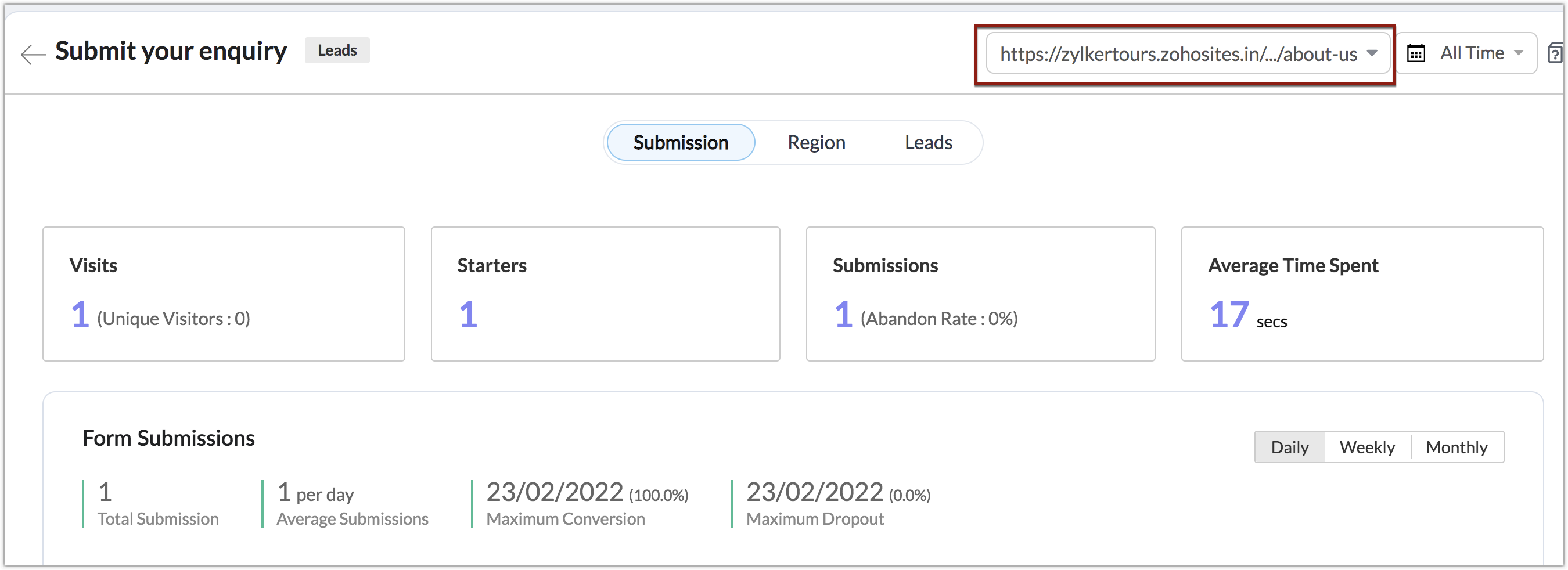This screenshot has height=570, width=1568.
Task: Click the back arrow beside Submit your enquiry
Action: 33,54
